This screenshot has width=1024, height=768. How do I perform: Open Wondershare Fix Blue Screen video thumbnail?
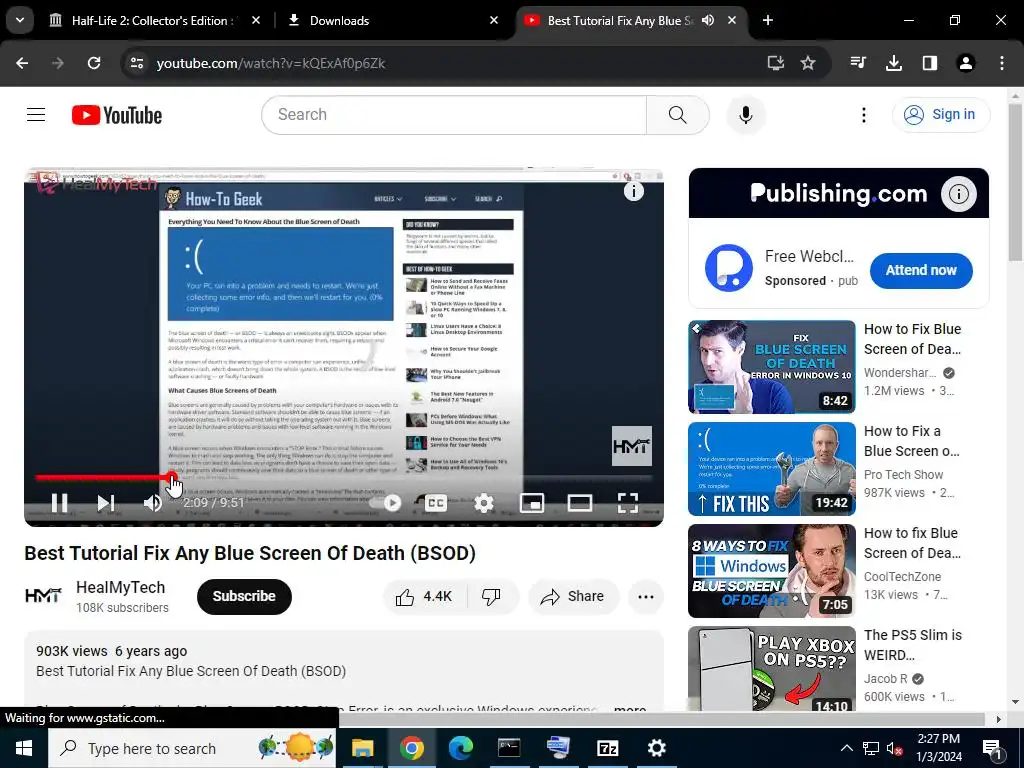click(772, 367)
